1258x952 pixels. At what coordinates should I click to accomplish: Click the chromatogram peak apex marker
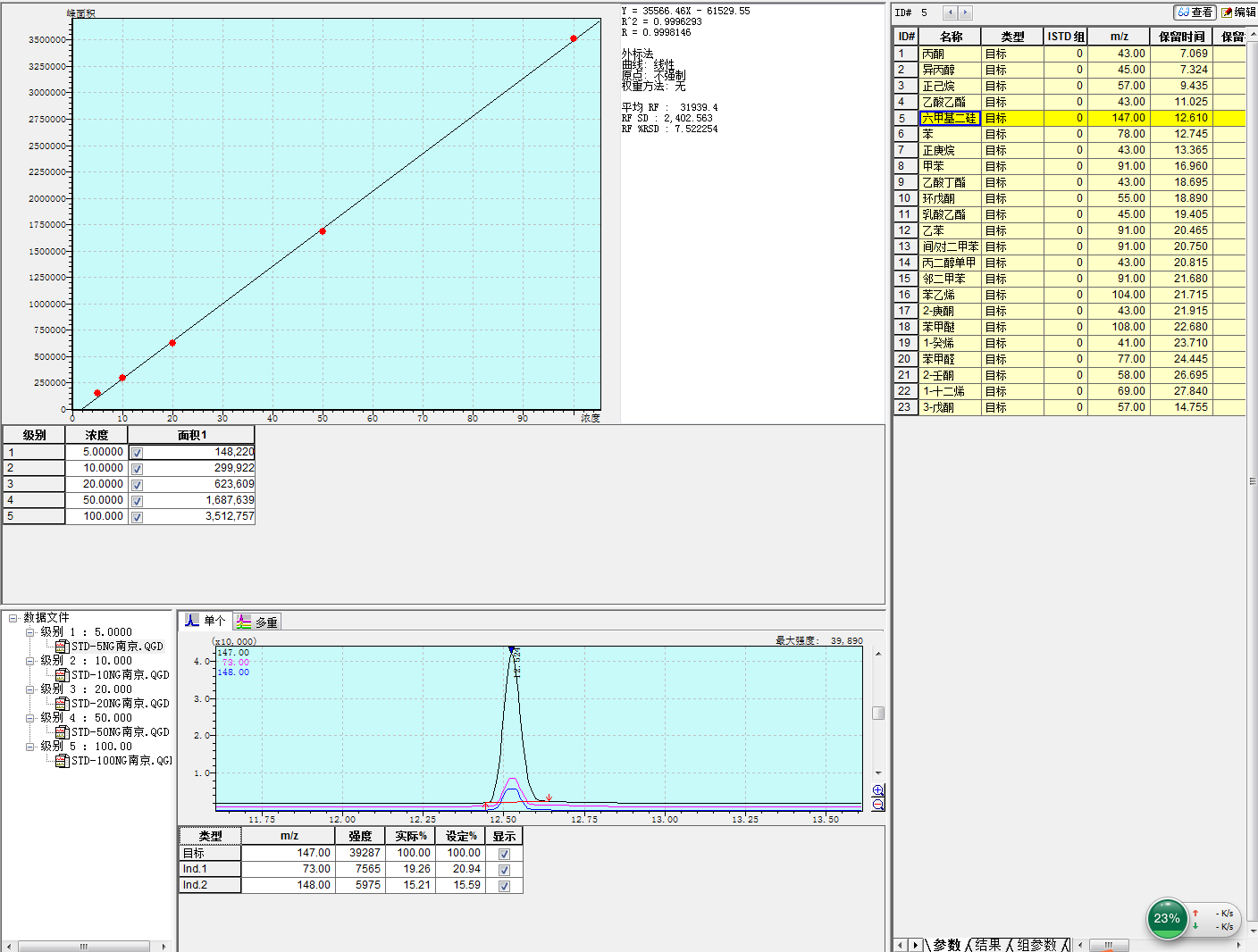click(511, 650)
